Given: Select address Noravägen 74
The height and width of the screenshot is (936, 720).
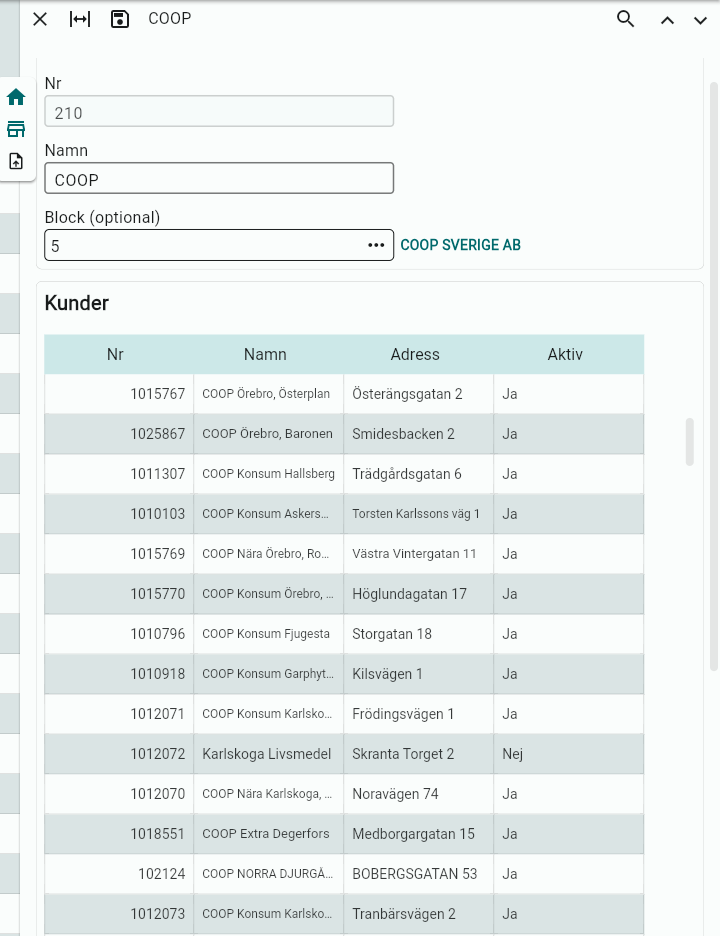Looking at the screenshot, I should pos(395,794).
